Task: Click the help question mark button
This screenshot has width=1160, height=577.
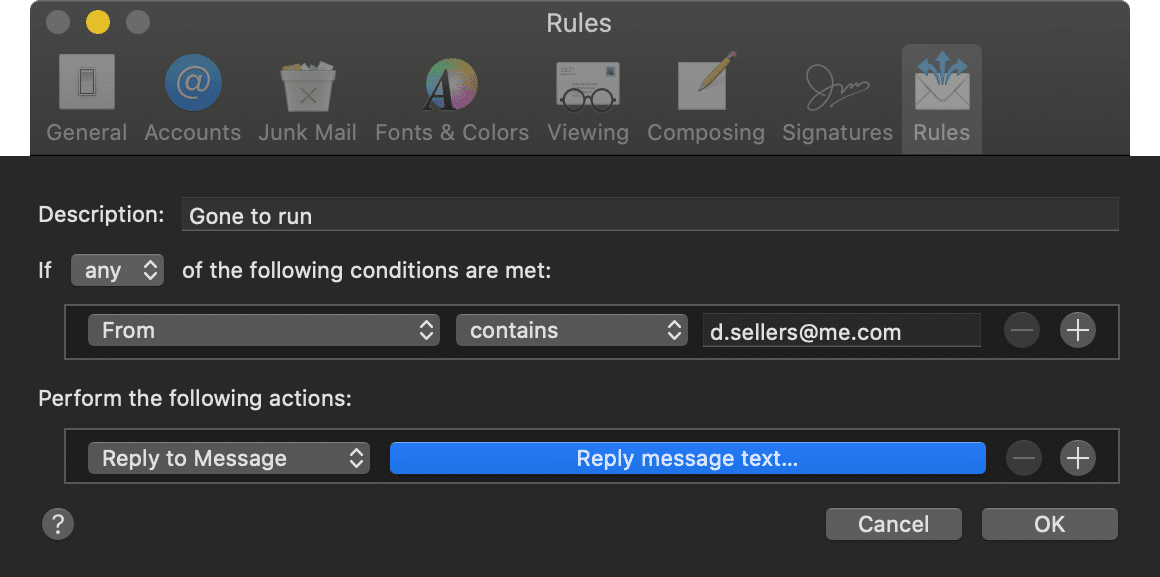Action: click(x=58, y=523)
